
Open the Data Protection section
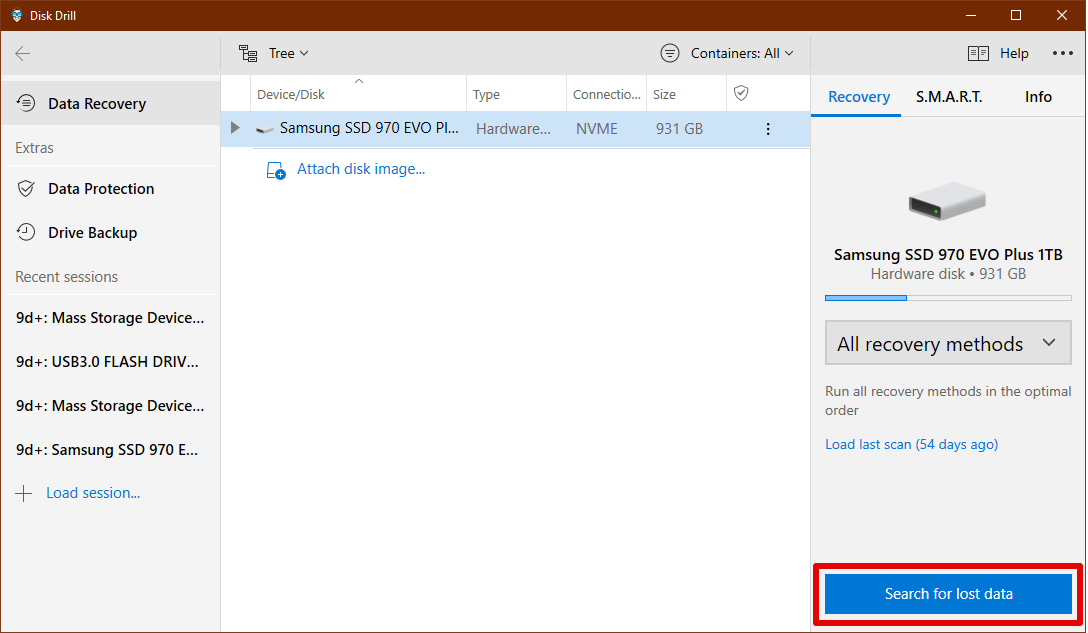[101, 188]
